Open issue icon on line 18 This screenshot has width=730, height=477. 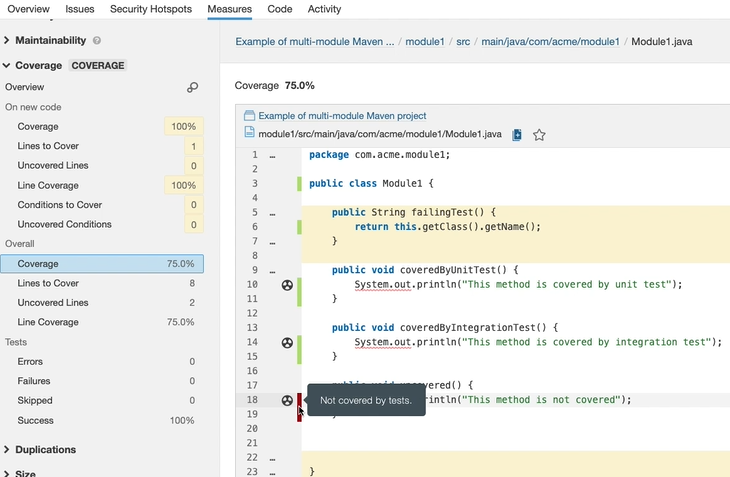(287, 400)
